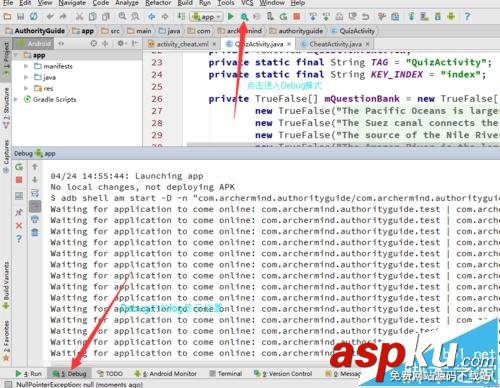Click the Synchronize toolbar icon
500x388 pixels.
tap(33, 16)
